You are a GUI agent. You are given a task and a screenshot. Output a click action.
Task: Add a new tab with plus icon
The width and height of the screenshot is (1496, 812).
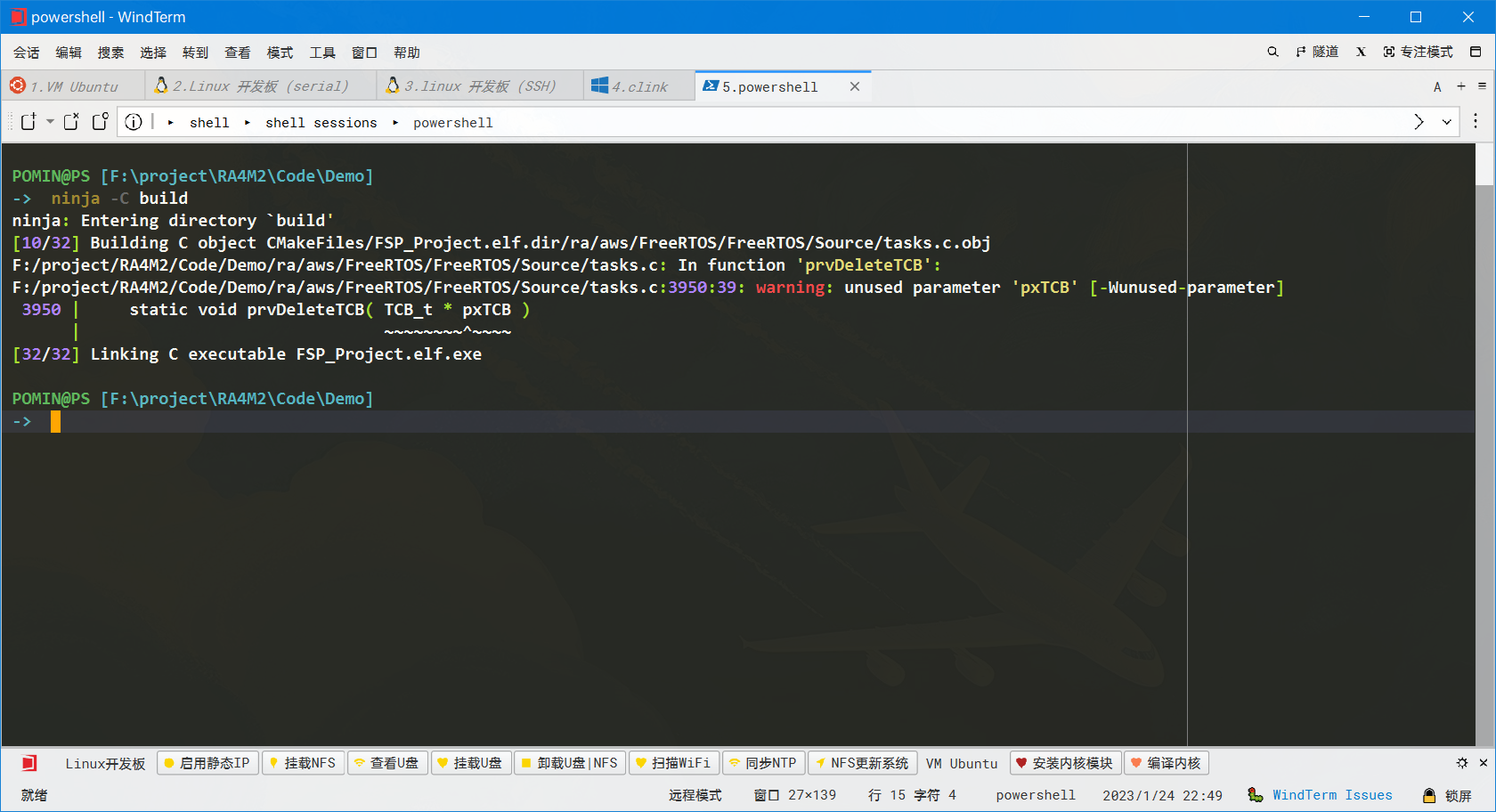(x=1461, y=86)
